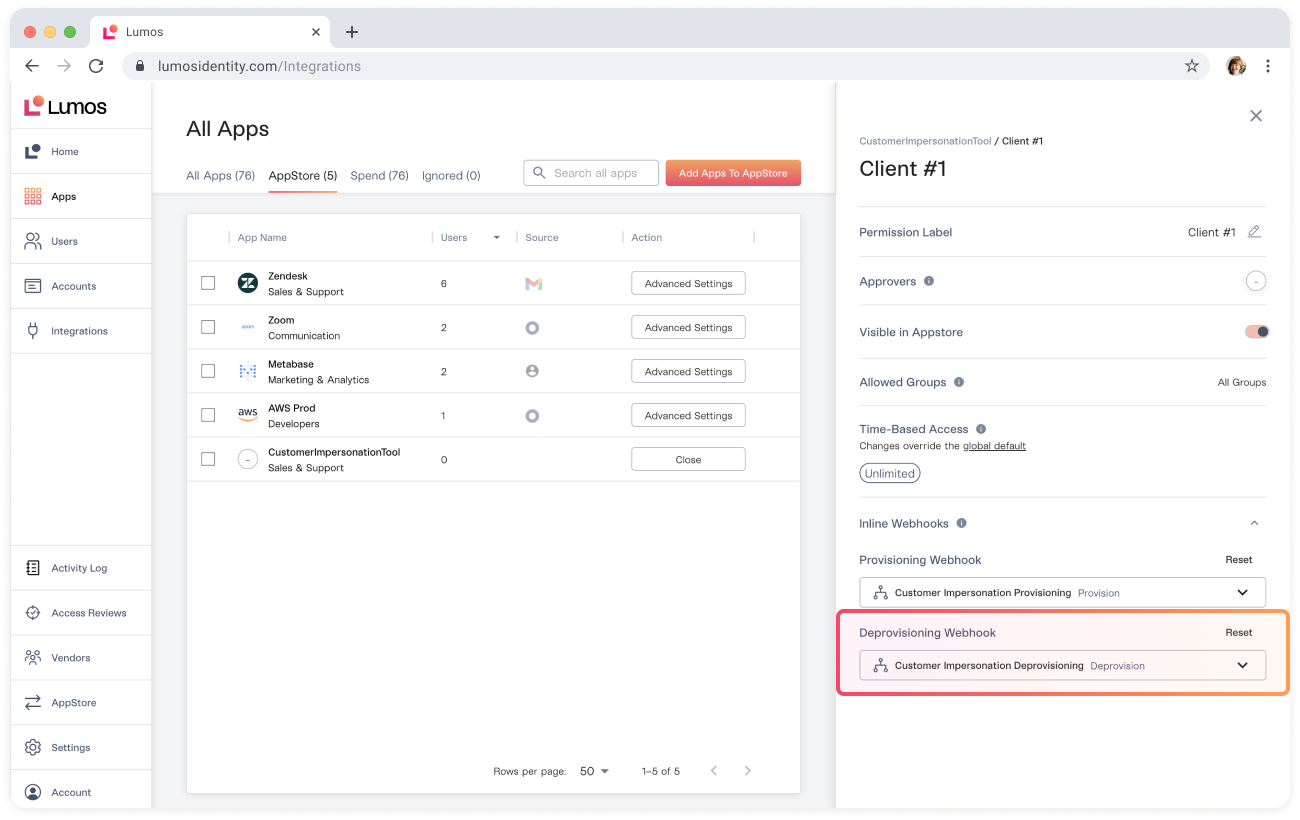Open Advanced Settings for Zoom
1300x820 pixels.
coord(688,328)
